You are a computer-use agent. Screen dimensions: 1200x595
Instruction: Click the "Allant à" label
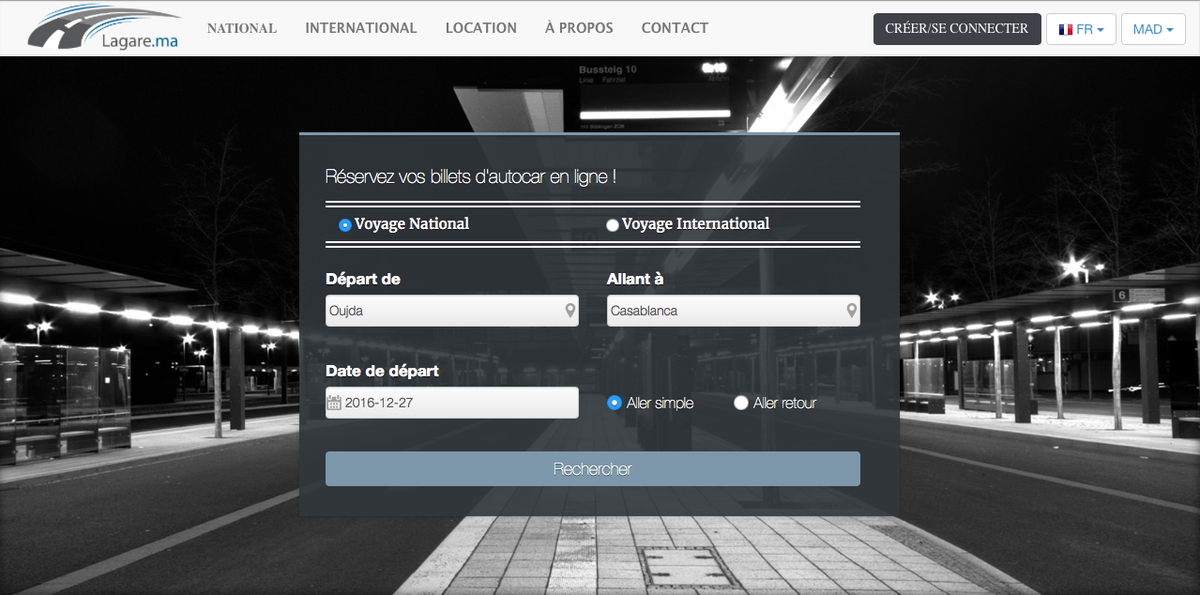(635, 279)
